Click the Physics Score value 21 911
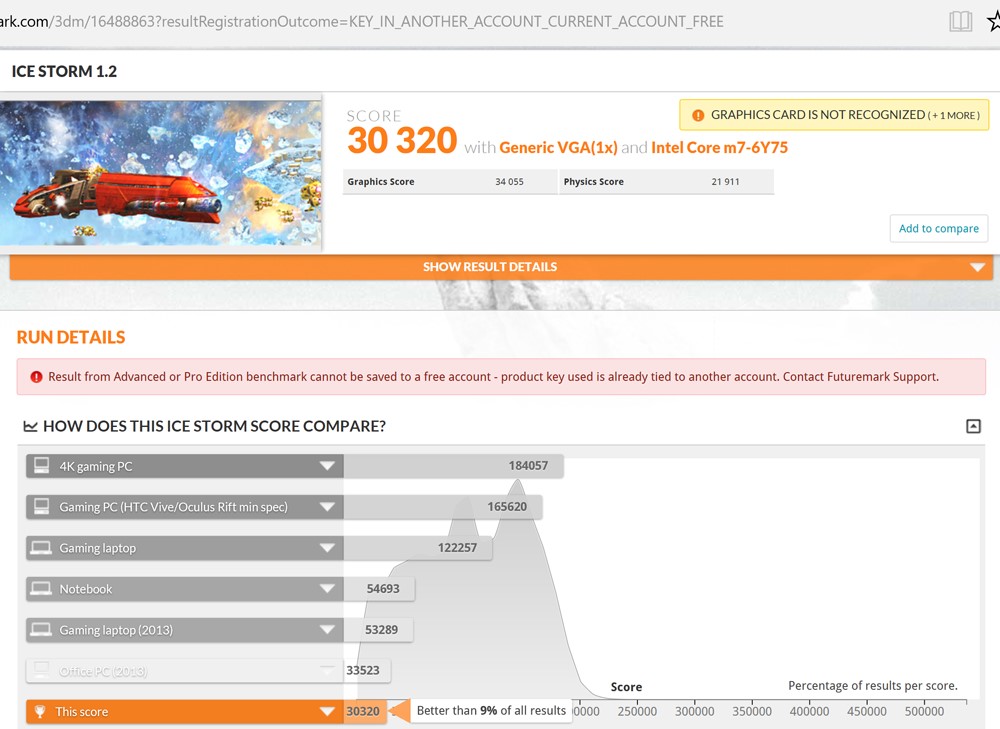This screenshot has width=1000, height=729. 725,182
